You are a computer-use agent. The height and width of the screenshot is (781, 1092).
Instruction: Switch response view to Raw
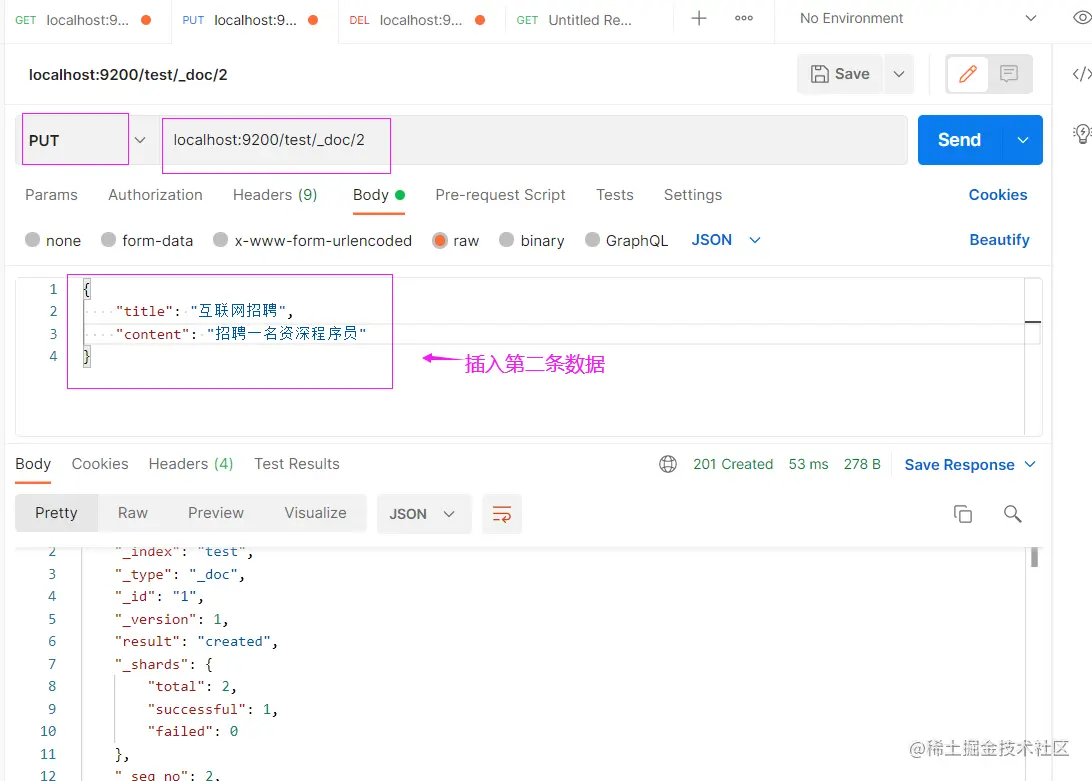(x=133, y=513)
